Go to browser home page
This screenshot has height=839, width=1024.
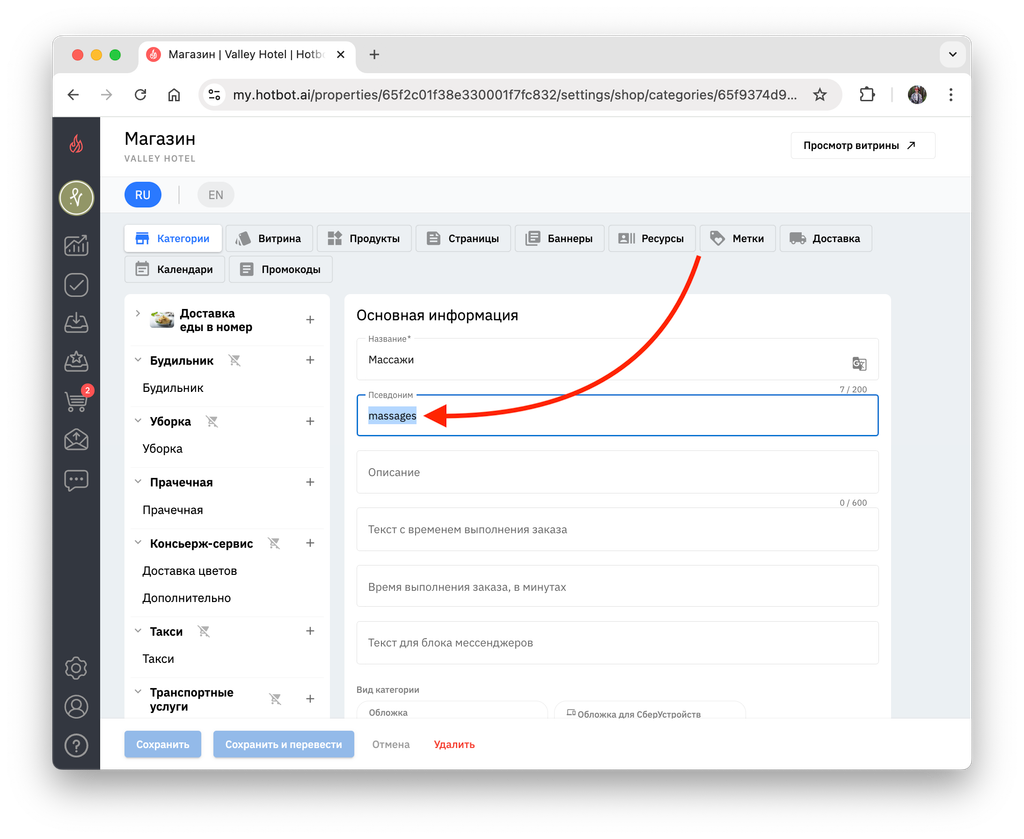pyautogui.click(x=174, y=95)
